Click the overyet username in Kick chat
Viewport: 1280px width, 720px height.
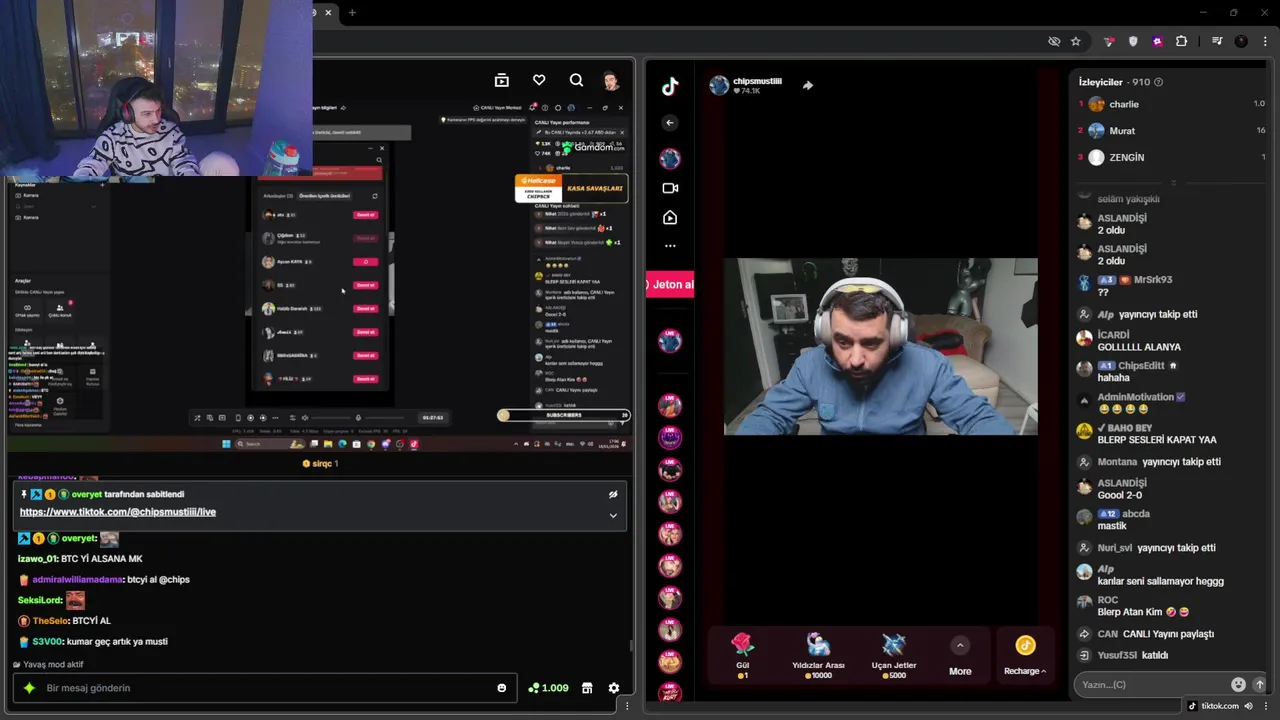click(78, 538)
